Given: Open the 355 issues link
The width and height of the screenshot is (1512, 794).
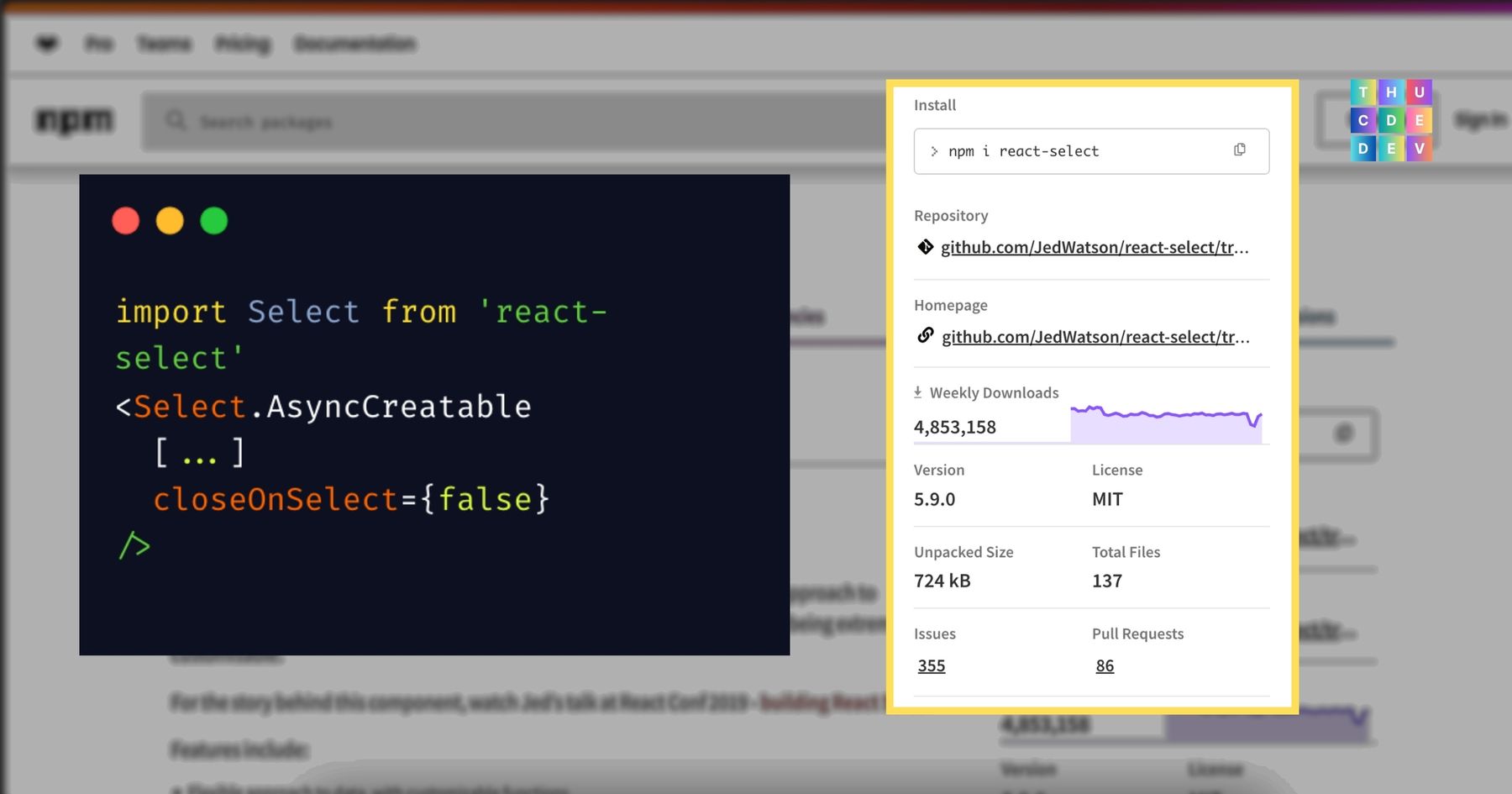Looking at the screenshot, I should click(932, 665).
